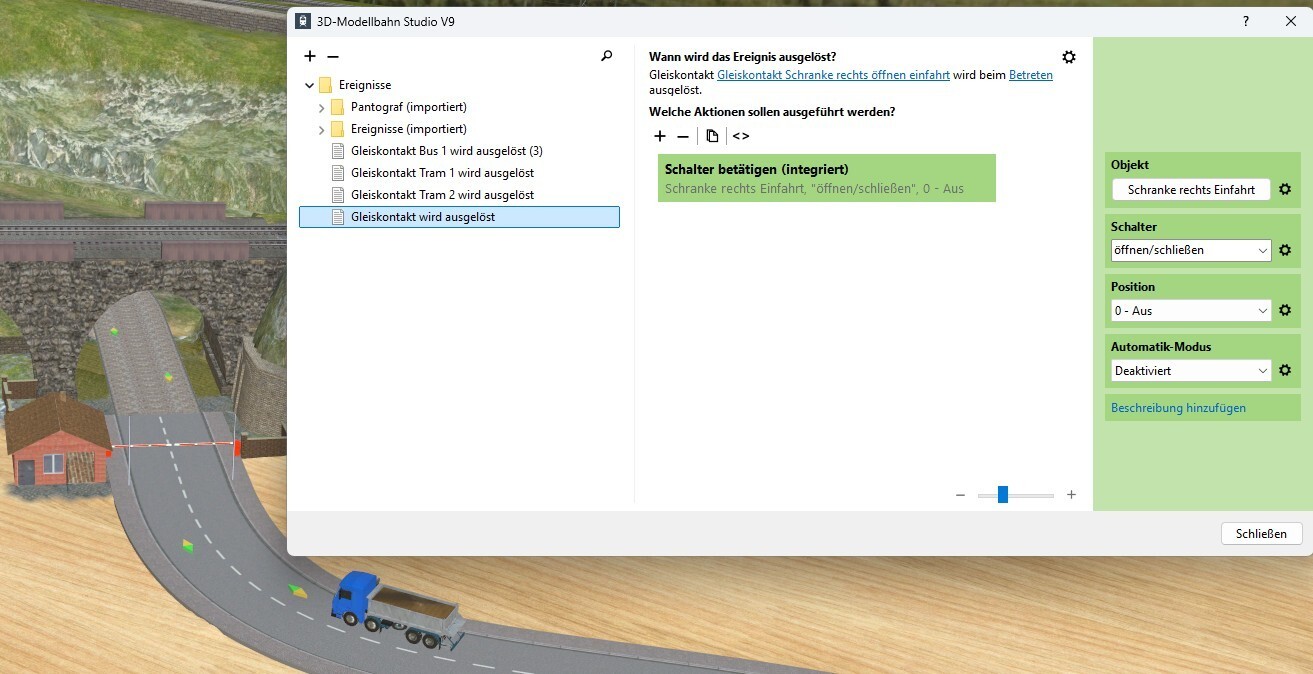Add a new event with the plus icon above the event tree
This screenshot has height=674, width=1313.
[310, 57]
